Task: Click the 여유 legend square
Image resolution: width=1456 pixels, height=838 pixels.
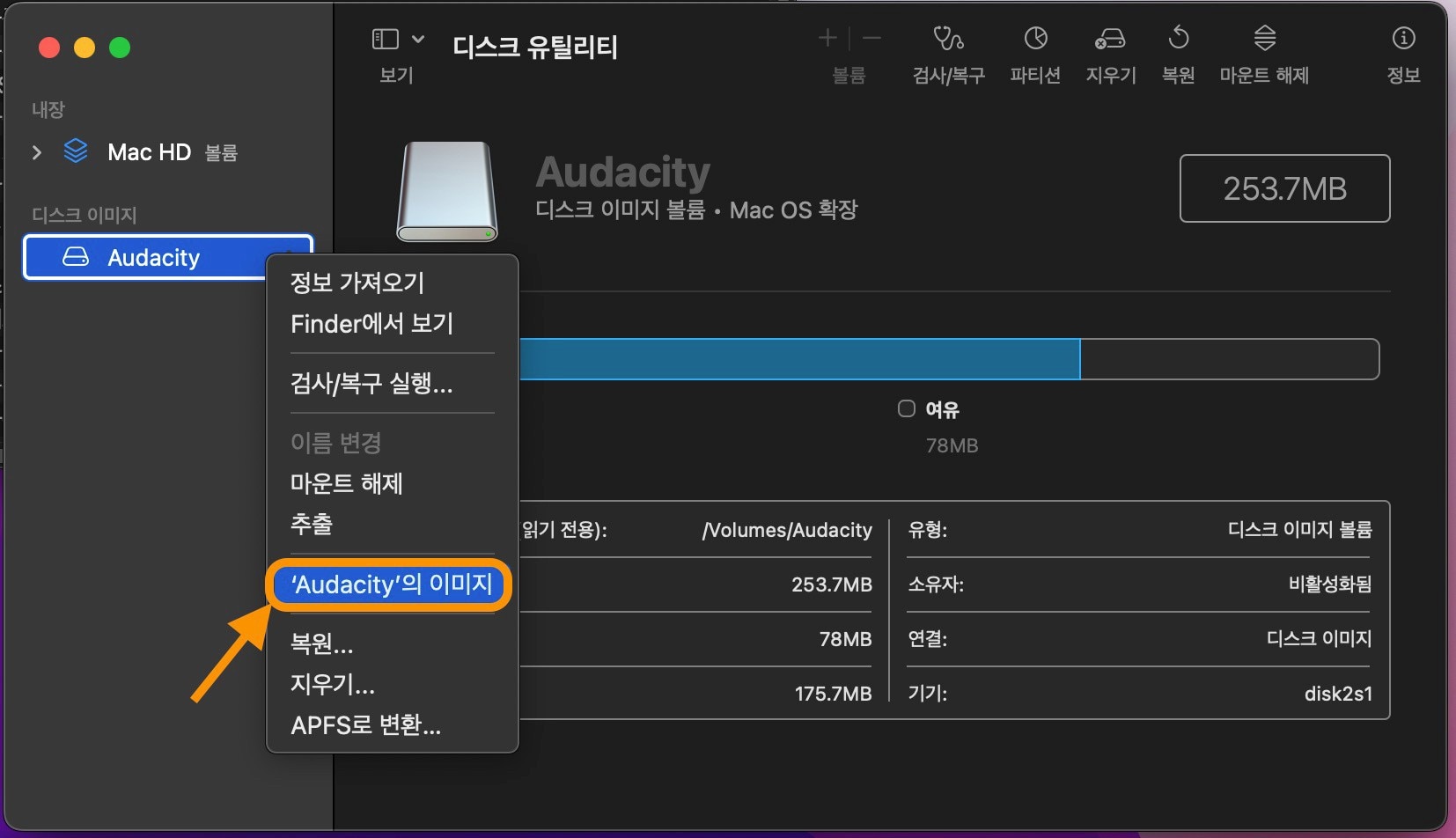Action: click(x=907, y=408)
